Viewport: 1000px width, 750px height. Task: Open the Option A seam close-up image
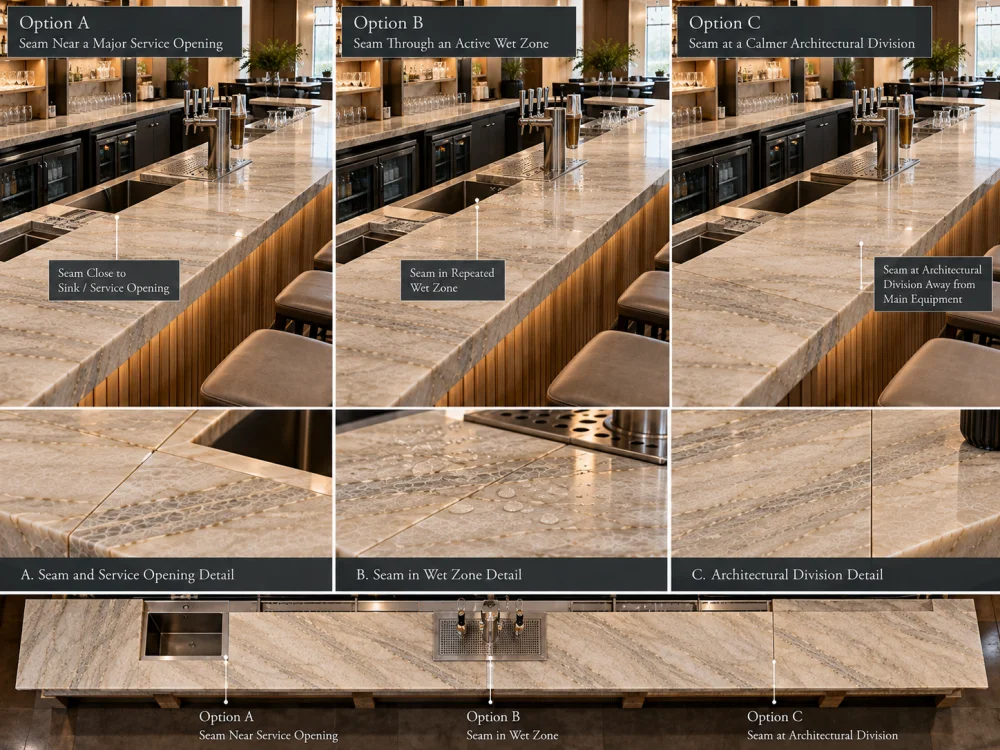pyautogui.click(x=166, y=484)
